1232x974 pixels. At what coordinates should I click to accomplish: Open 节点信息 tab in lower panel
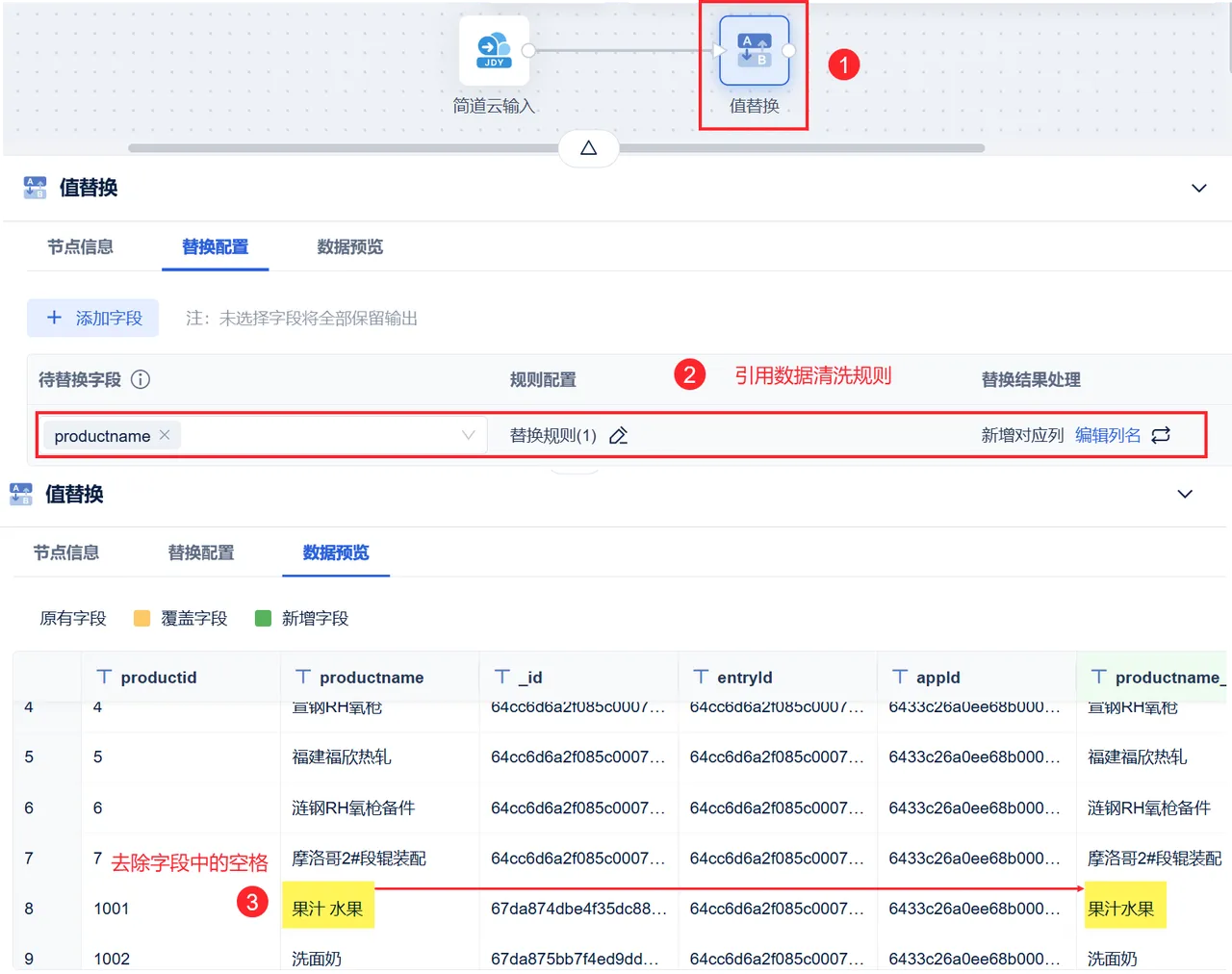point(65,553)
